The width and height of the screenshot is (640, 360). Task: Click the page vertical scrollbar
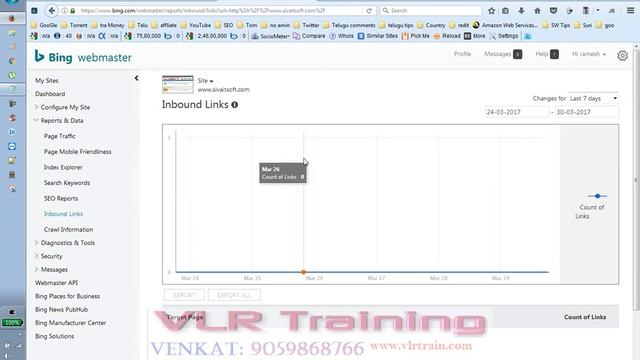click(x=636, y=180)
